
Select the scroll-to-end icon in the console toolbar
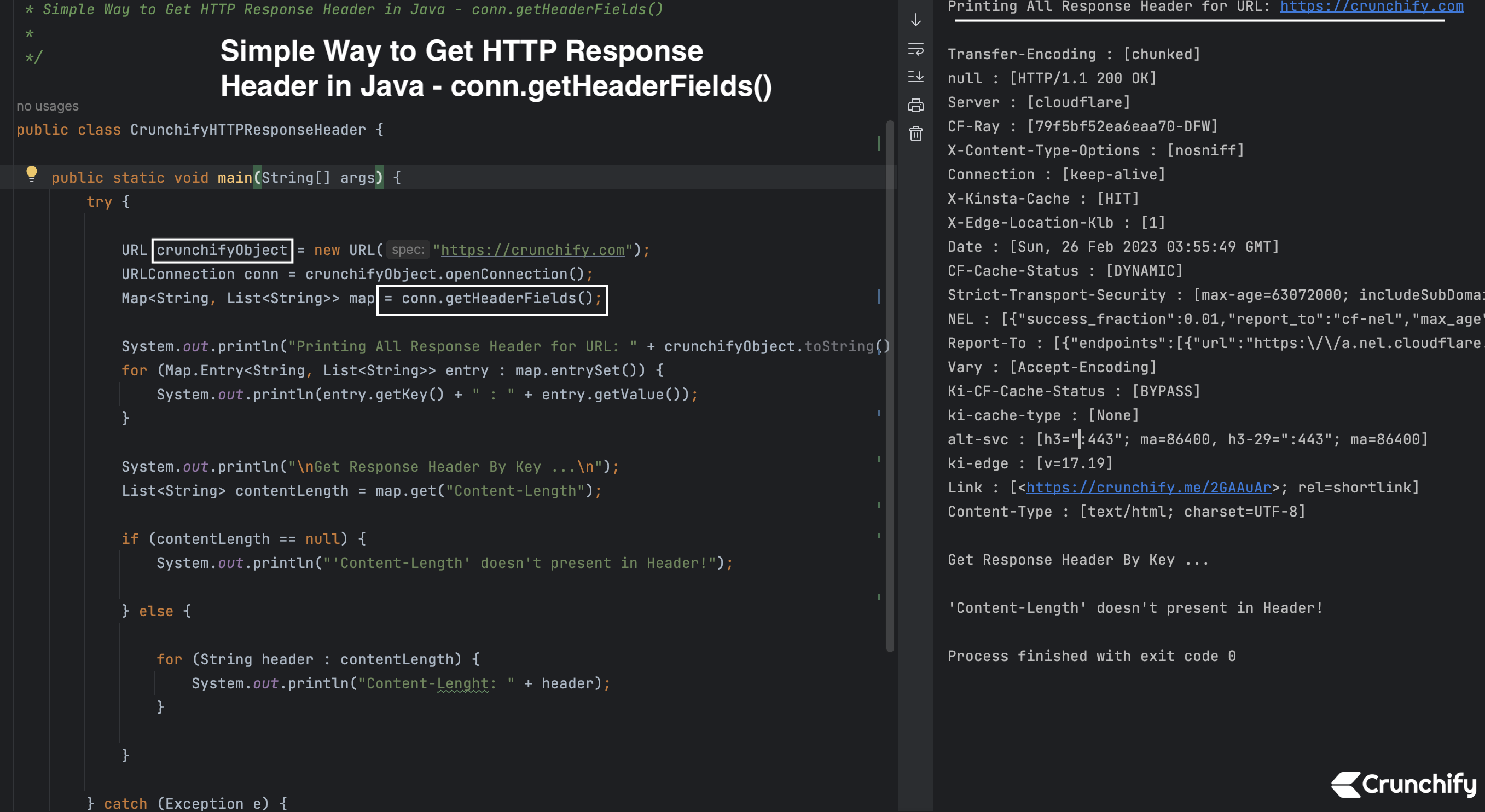916,77
